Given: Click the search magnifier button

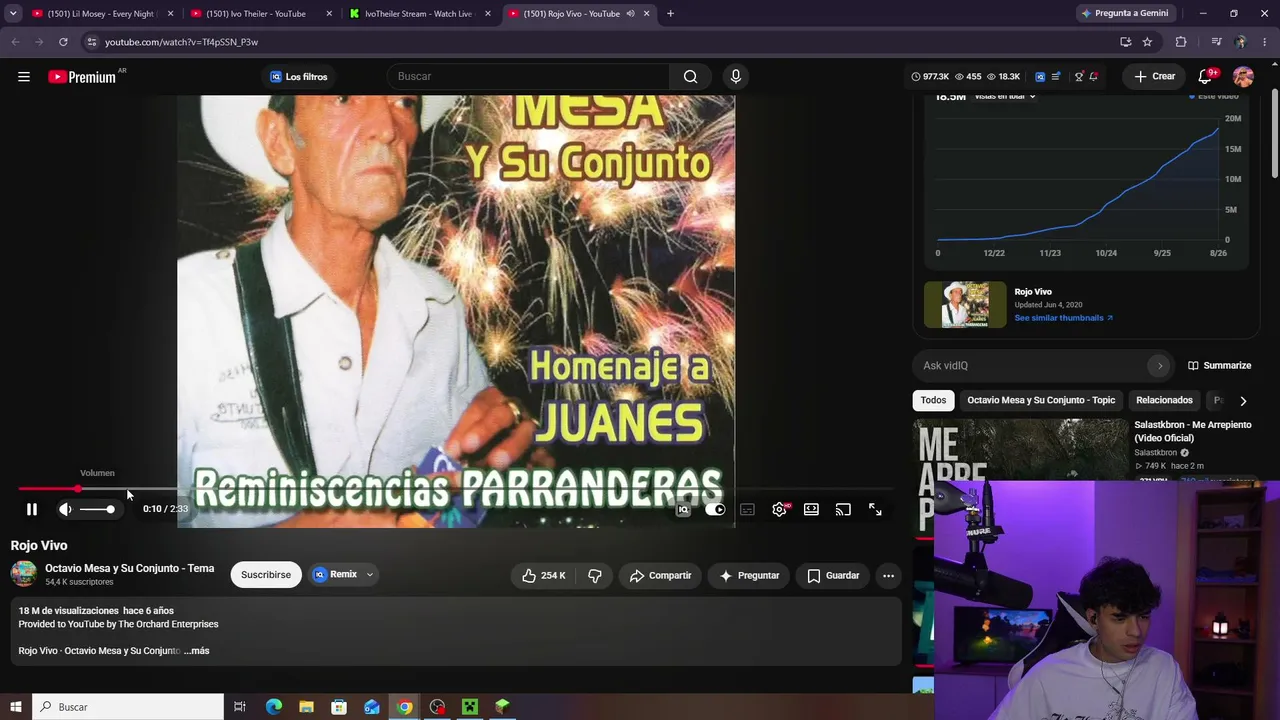Looking at the screenshot, I should coord(690,77).
